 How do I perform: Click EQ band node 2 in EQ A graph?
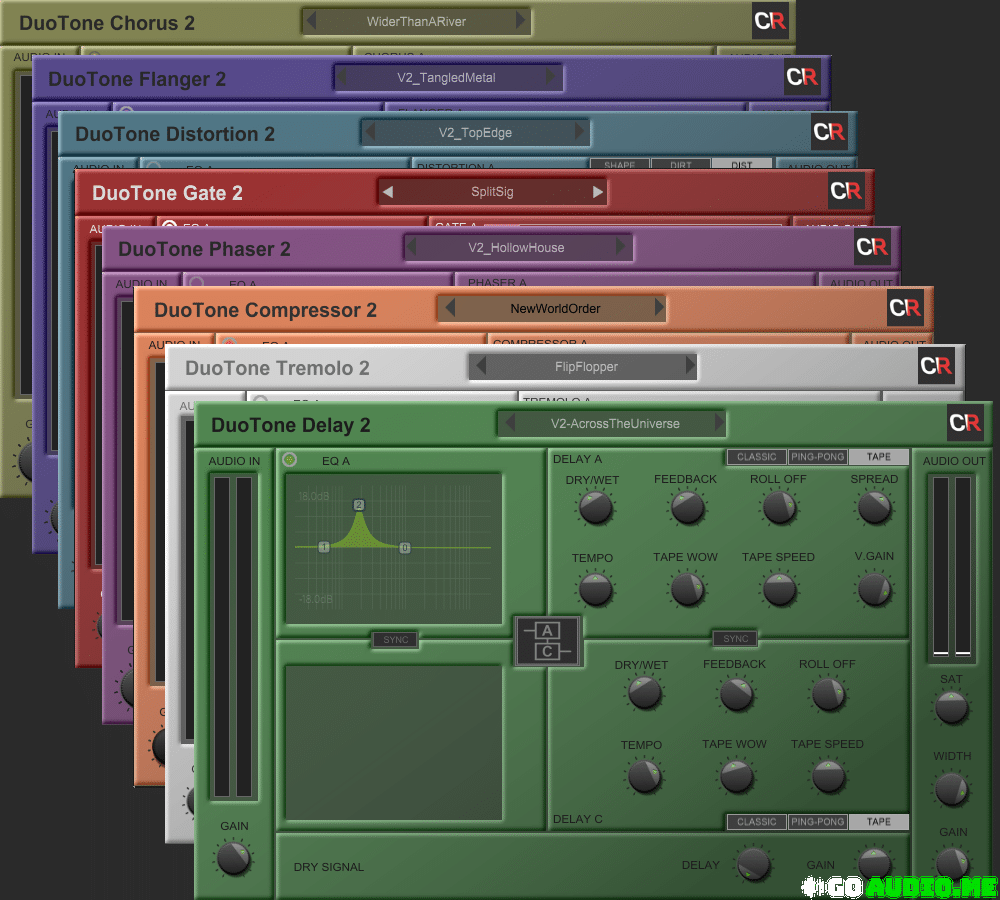click(358, 505)
